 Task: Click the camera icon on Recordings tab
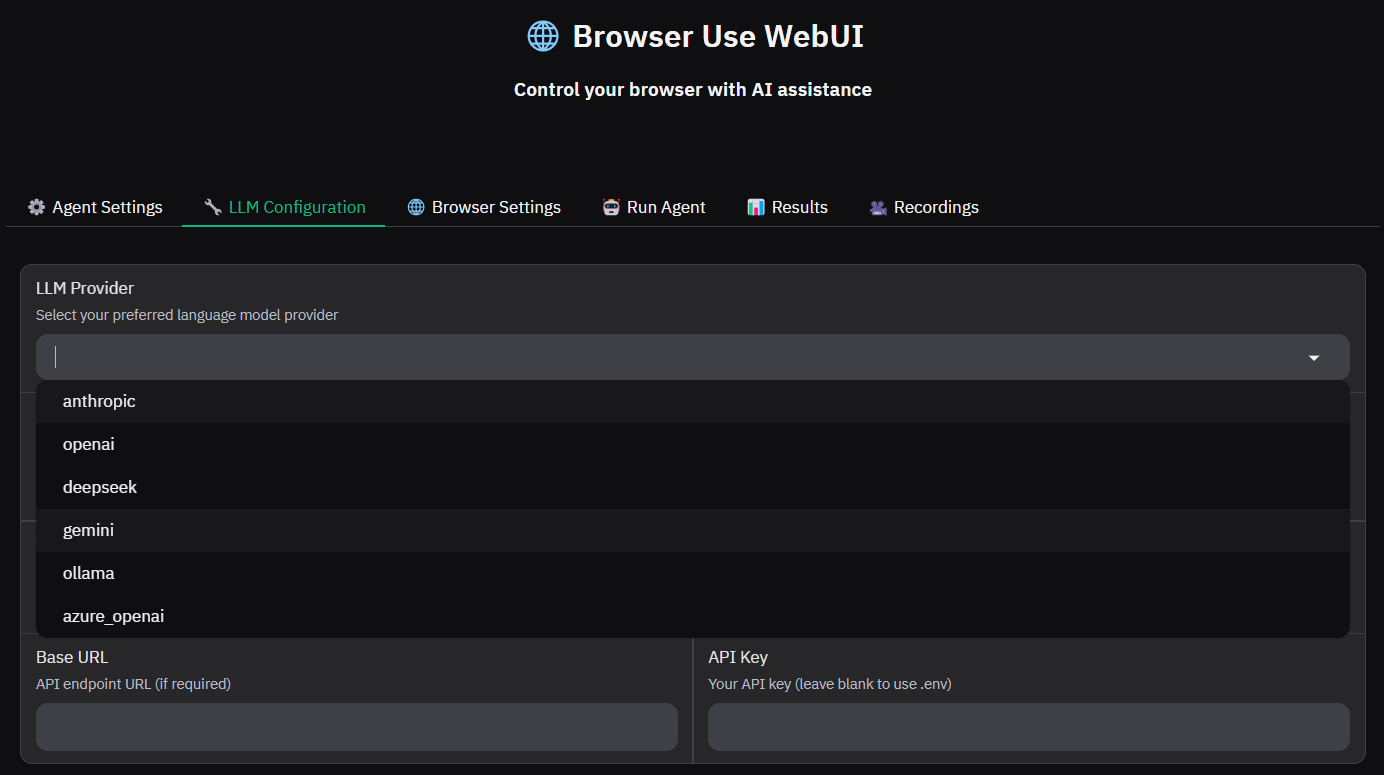pos(878,207)
